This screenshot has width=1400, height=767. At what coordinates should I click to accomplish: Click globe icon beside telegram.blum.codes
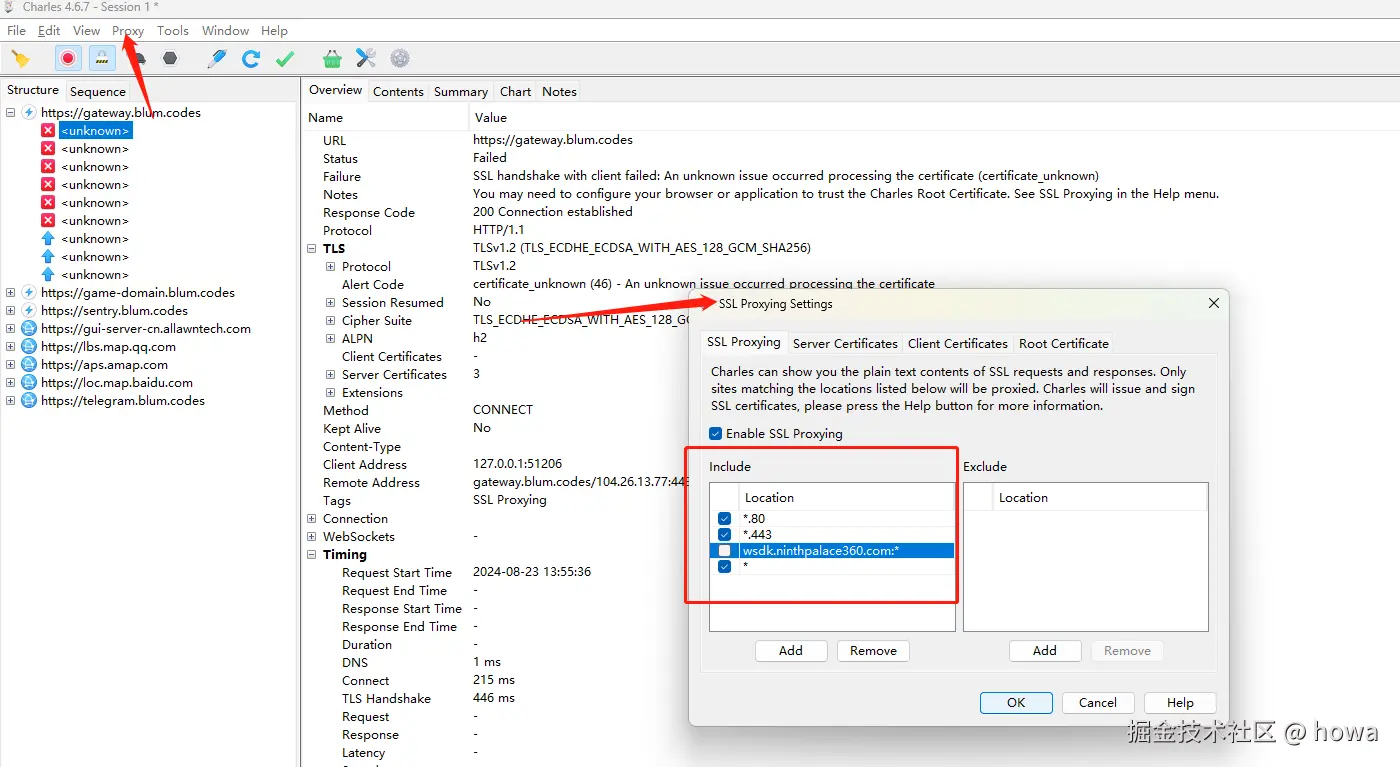pos(29,401)
